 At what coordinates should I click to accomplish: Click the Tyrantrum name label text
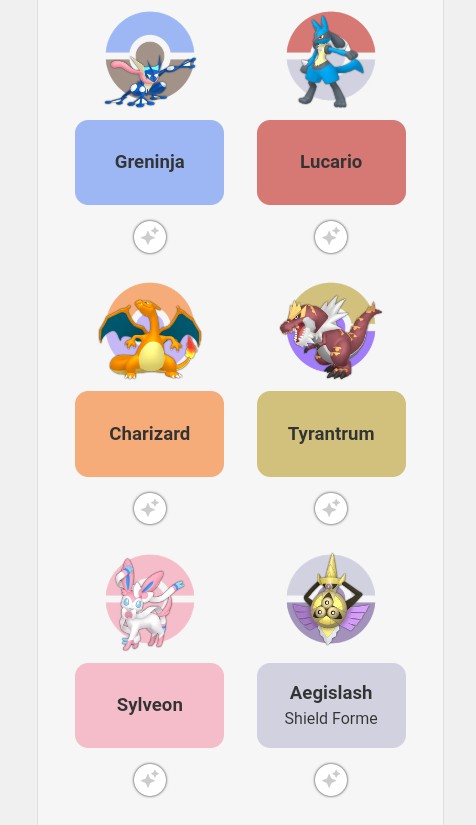pyautogui.click(x=331, y=434)
